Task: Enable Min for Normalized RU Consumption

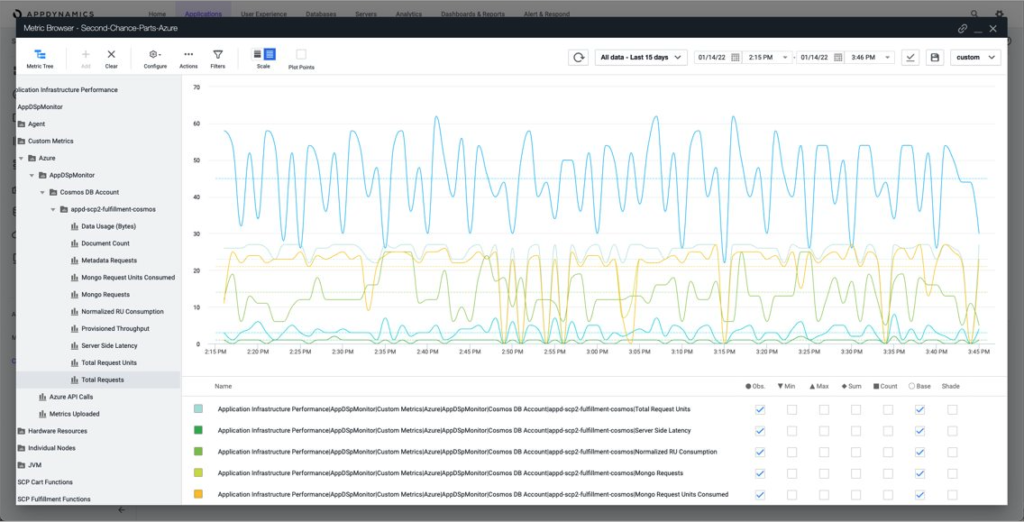Action: point(792,452)
